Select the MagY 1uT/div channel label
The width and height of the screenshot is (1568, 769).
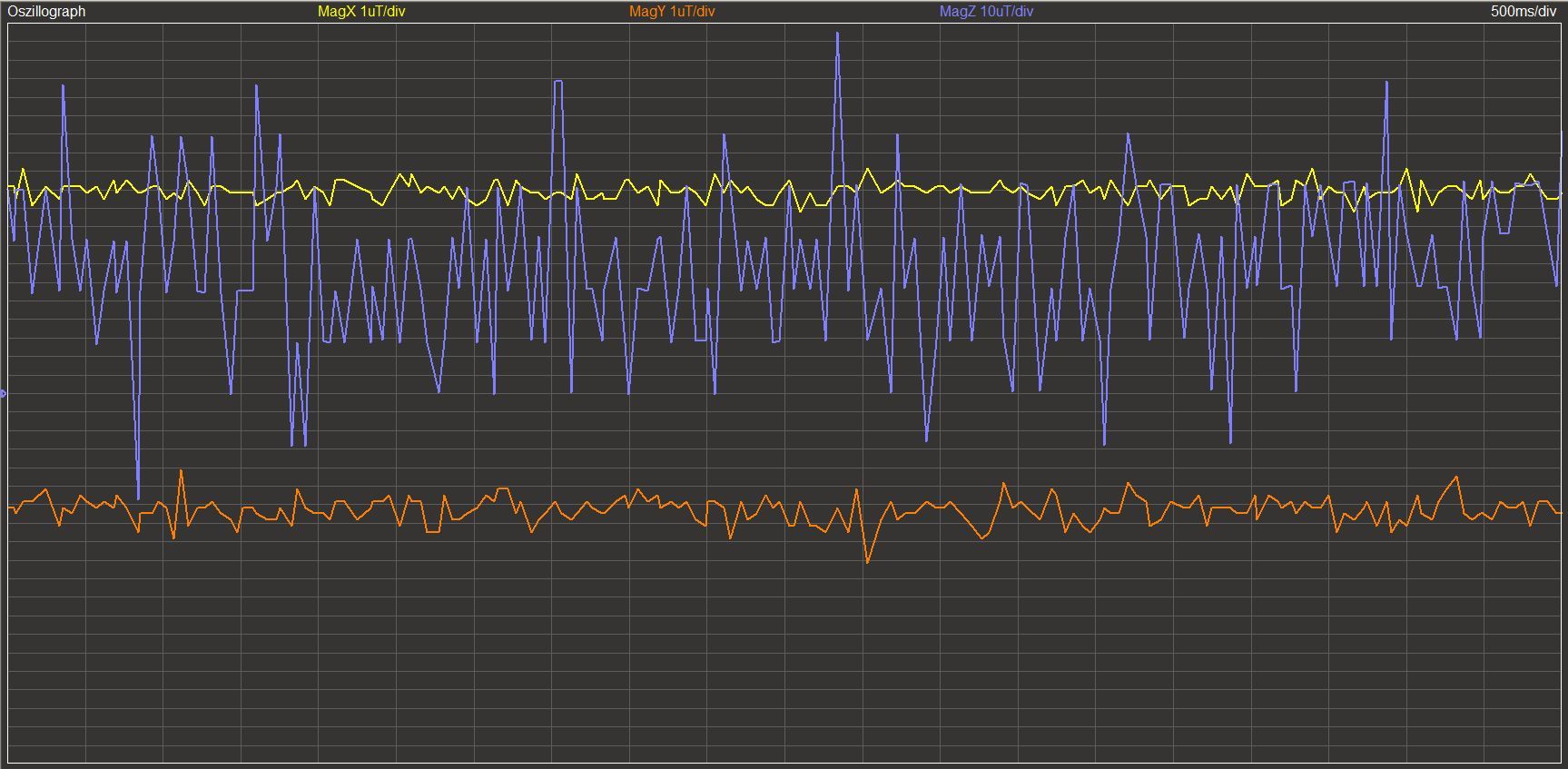coord(671,12)
